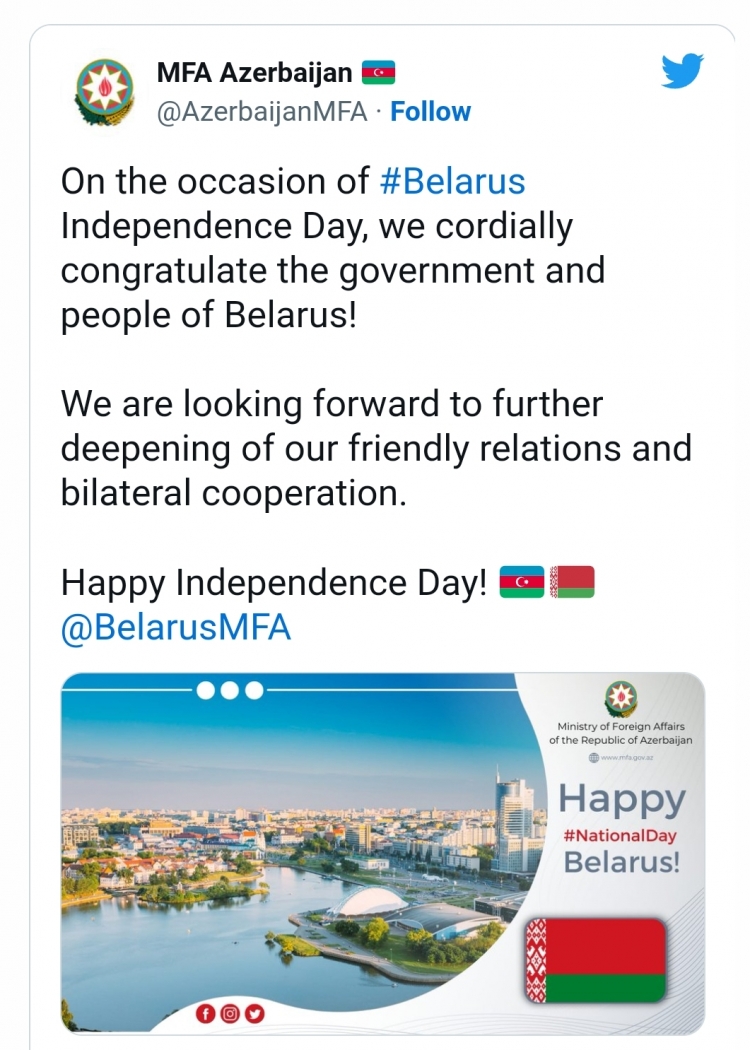Click the Belarus flag emoji in tweet text
Image resolution: width=750 pixels, height=1050 pixels.
point(572,582)
